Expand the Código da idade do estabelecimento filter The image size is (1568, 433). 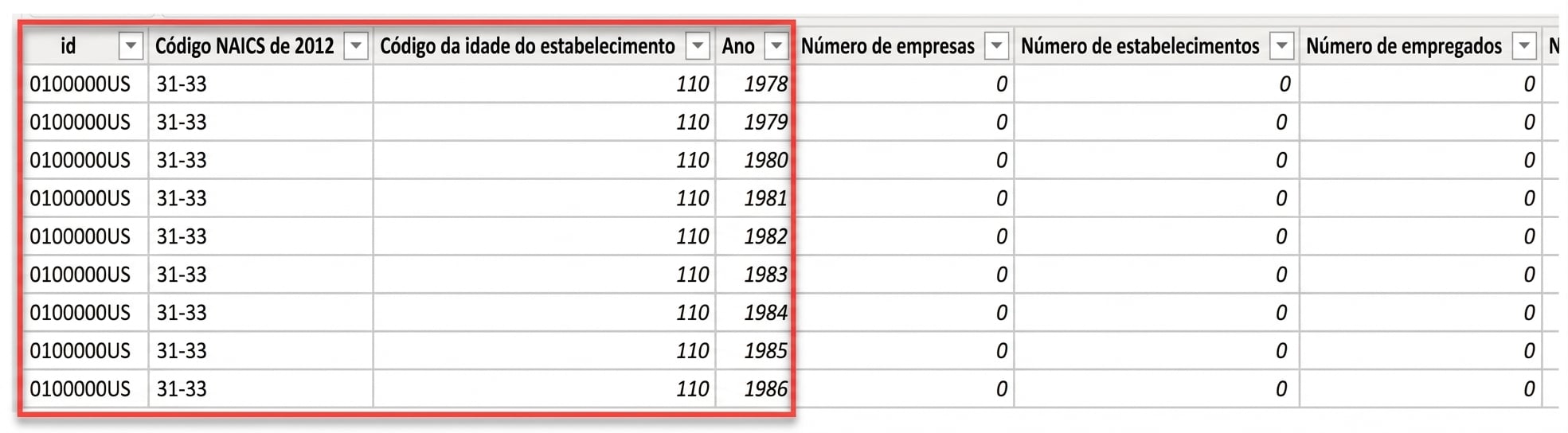tap(698, 46)
